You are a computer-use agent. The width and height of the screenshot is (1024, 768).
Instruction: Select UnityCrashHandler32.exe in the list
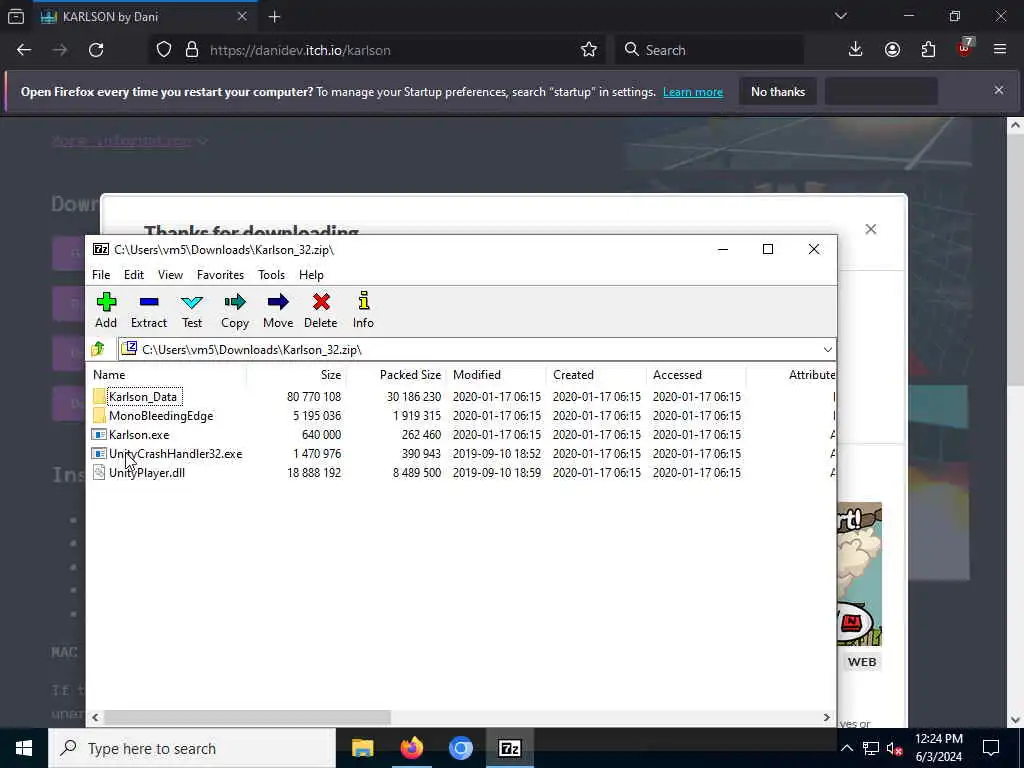(175, 453)
